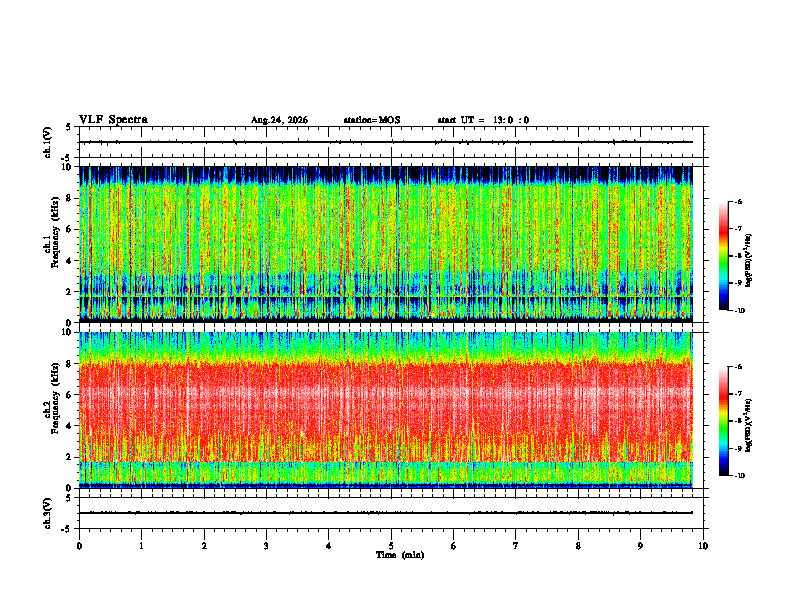Click the -6 label on upper color bar

point(738,201)
